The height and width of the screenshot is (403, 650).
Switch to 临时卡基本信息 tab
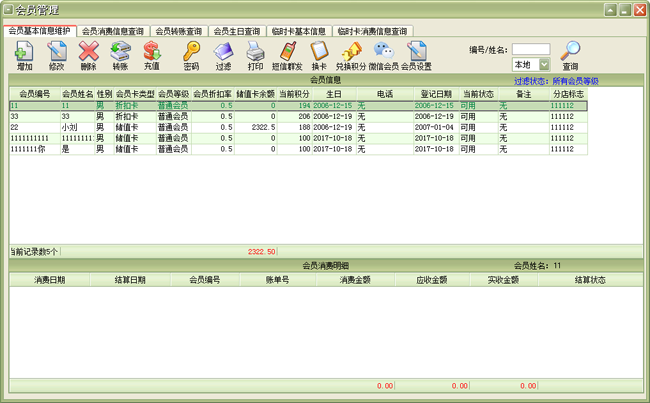(x=298, y=31)
